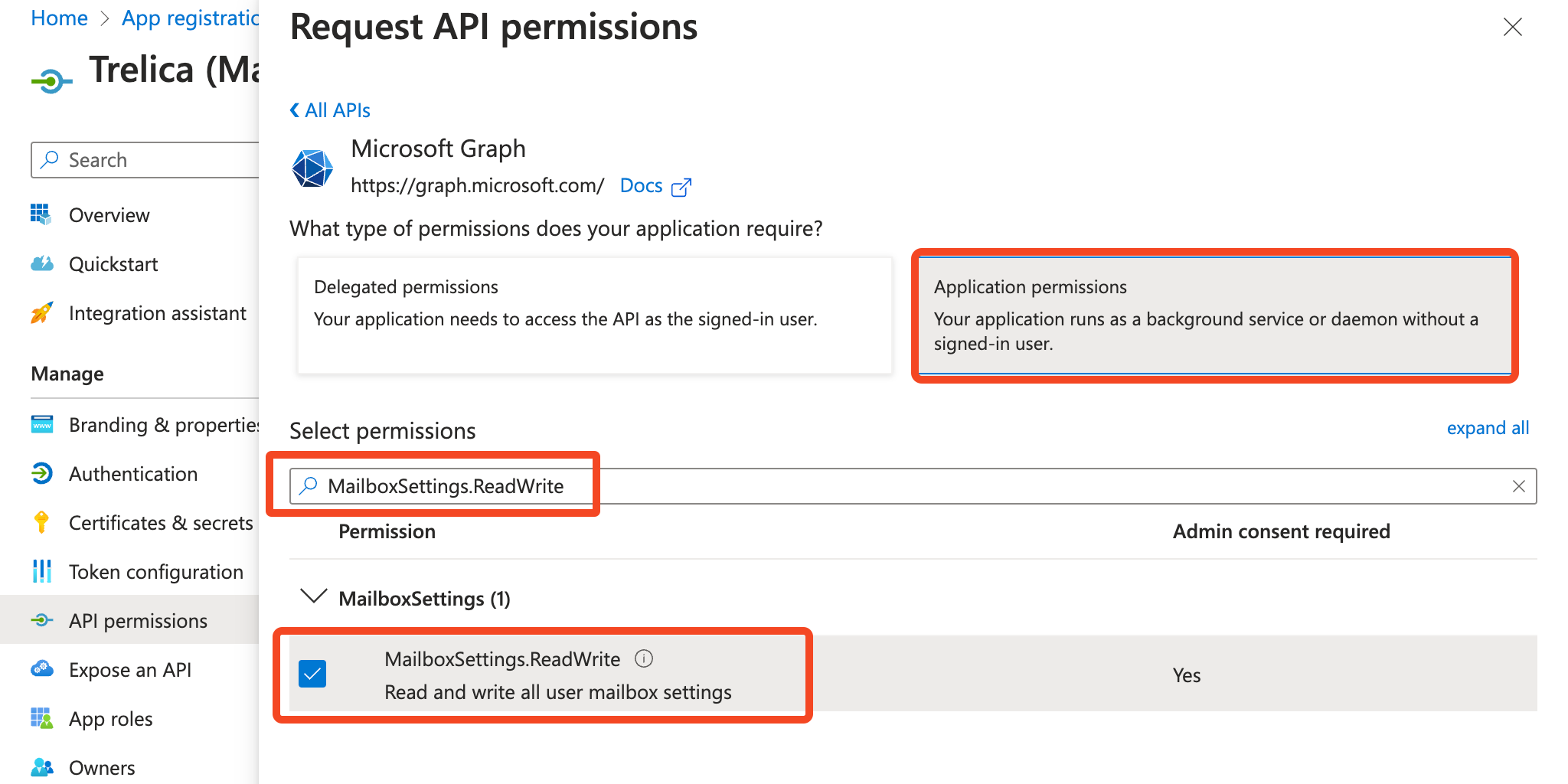Click the Integration assistant rocket icon
Screen dimensions: 1568x784
click(42, 312)
